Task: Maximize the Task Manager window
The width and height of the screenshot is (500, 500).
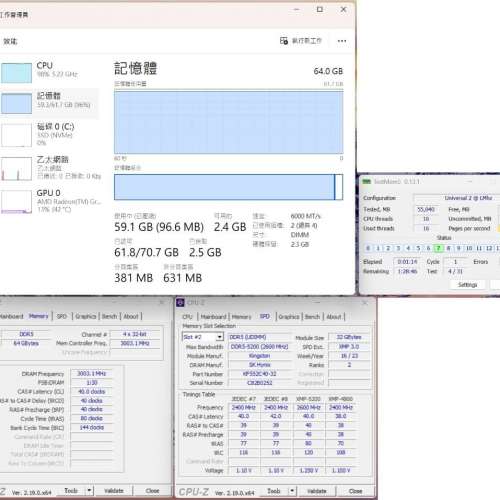Action: tap(320, 9)
